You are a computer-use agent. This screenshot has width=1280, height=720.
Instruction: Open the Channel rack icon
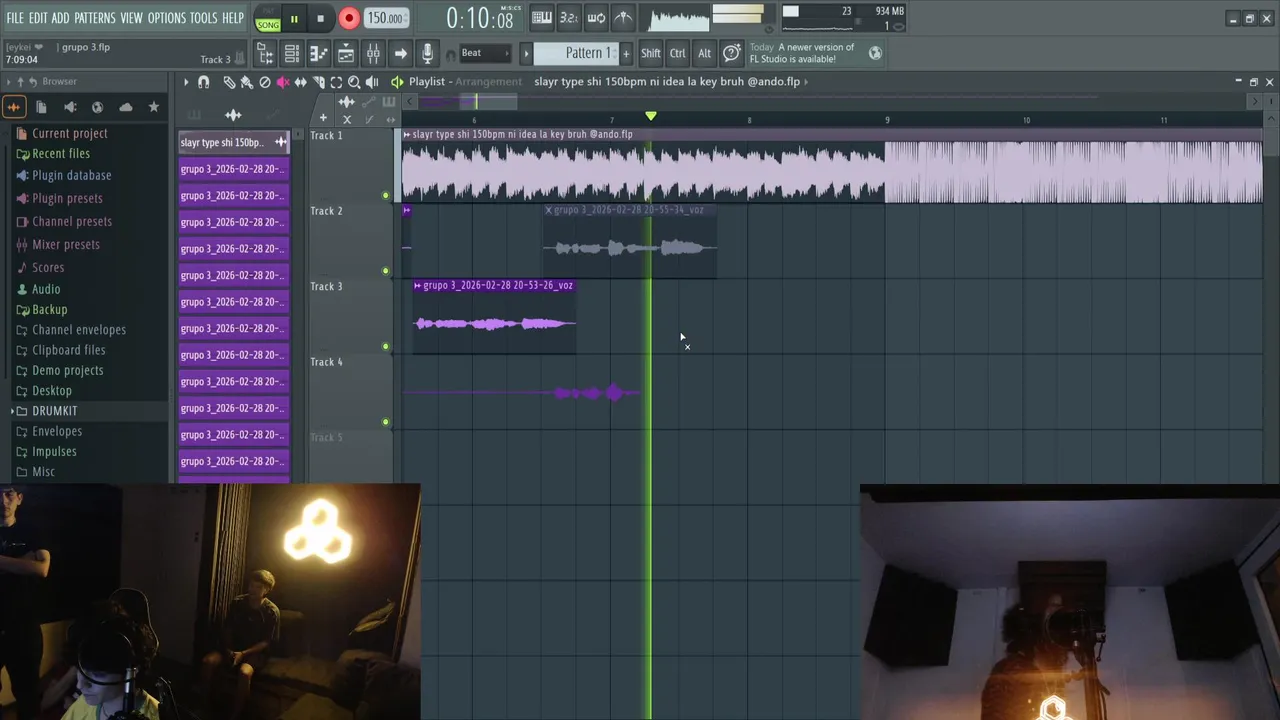(292, 54)
